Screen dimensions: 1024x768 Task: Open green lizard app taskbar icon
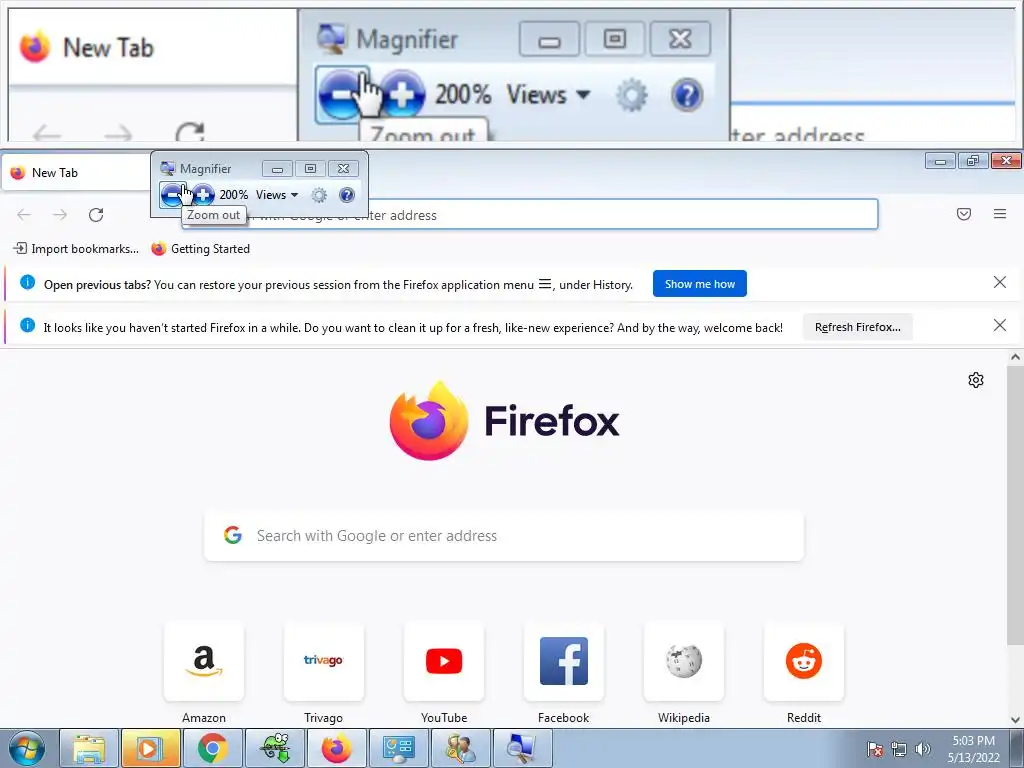tap(274, 748)
